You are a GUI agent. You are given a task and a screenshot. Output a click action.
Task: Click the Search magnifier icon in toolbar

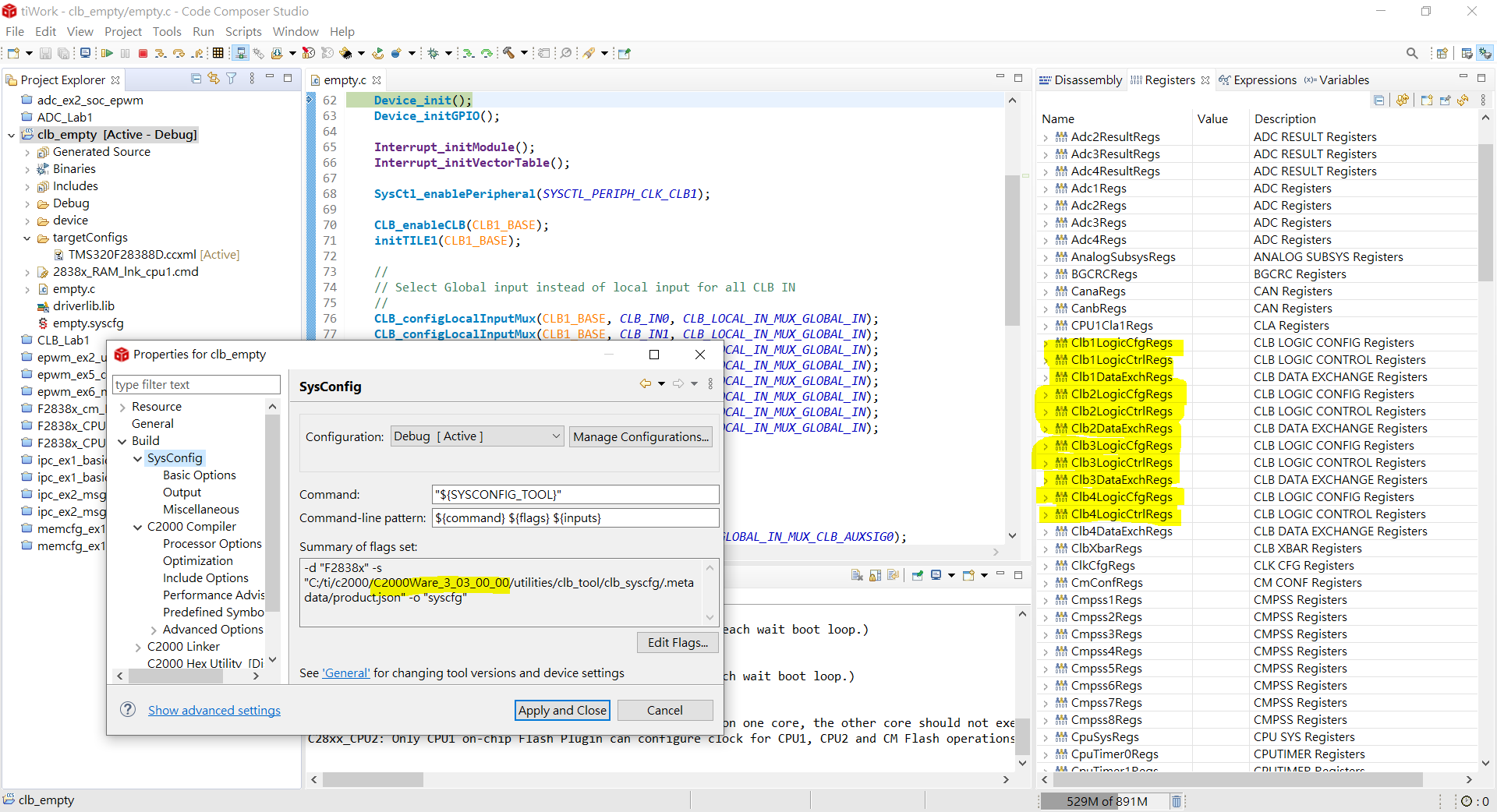click(1411, 53)
